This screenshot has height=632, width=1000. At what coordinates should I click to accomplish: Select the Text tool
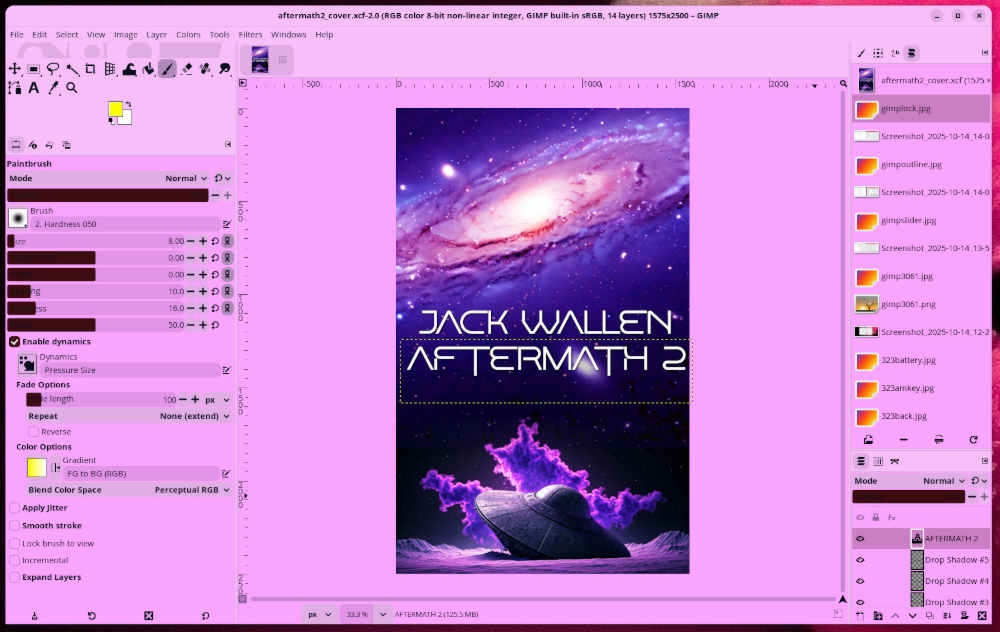coord(34,88)
